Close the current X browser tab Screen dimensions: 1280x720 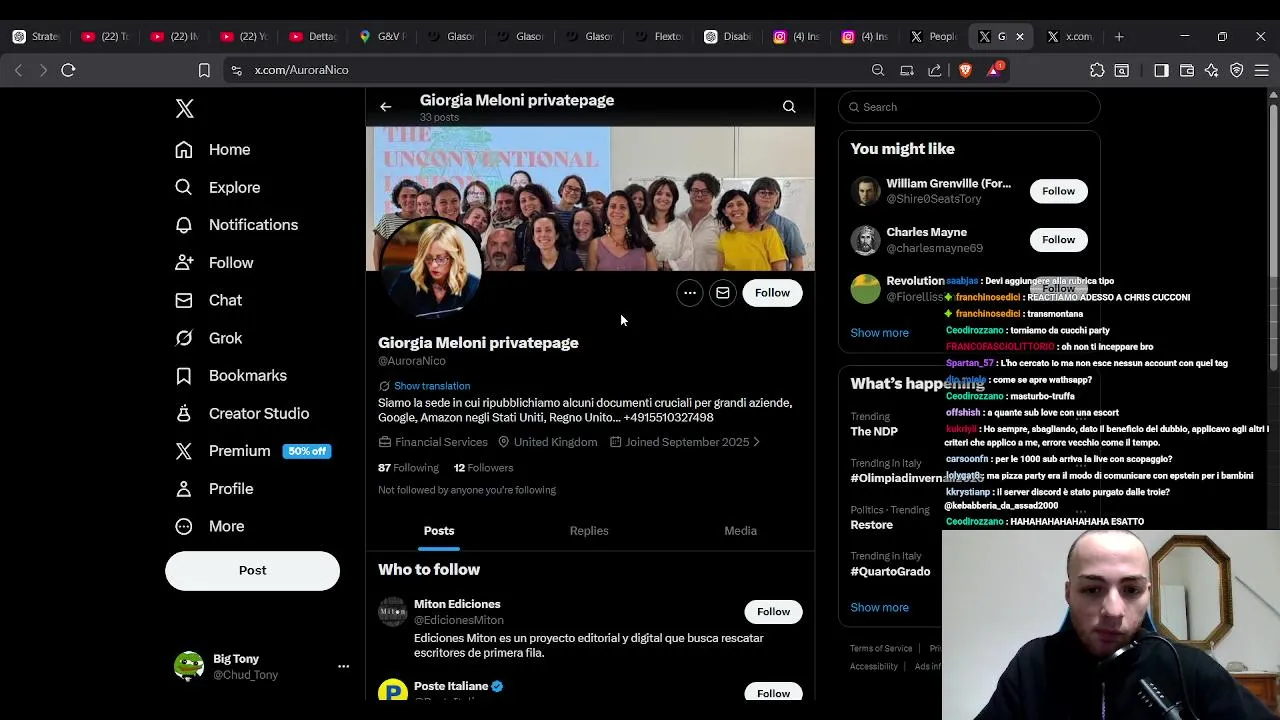(1019, 37)
